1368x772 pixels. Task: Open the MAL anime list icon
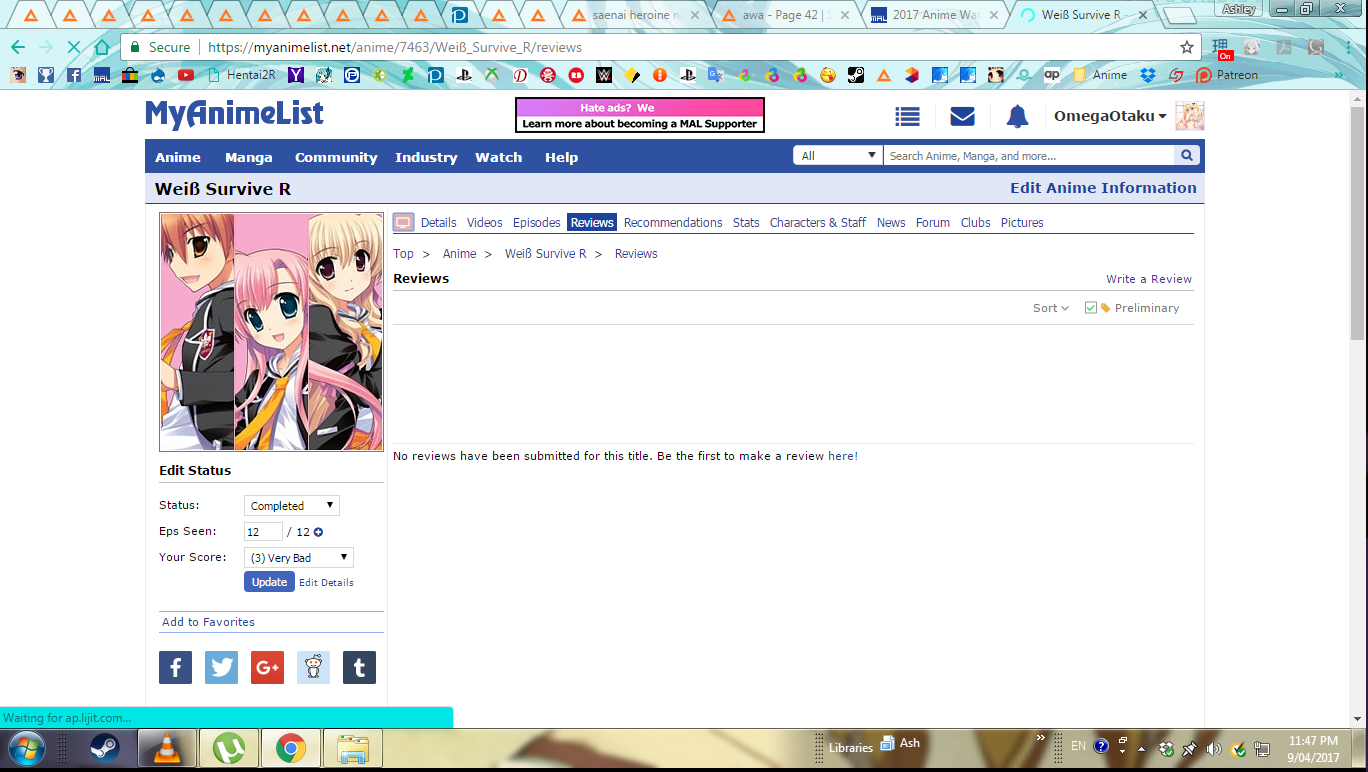click(x=907, y=116)
